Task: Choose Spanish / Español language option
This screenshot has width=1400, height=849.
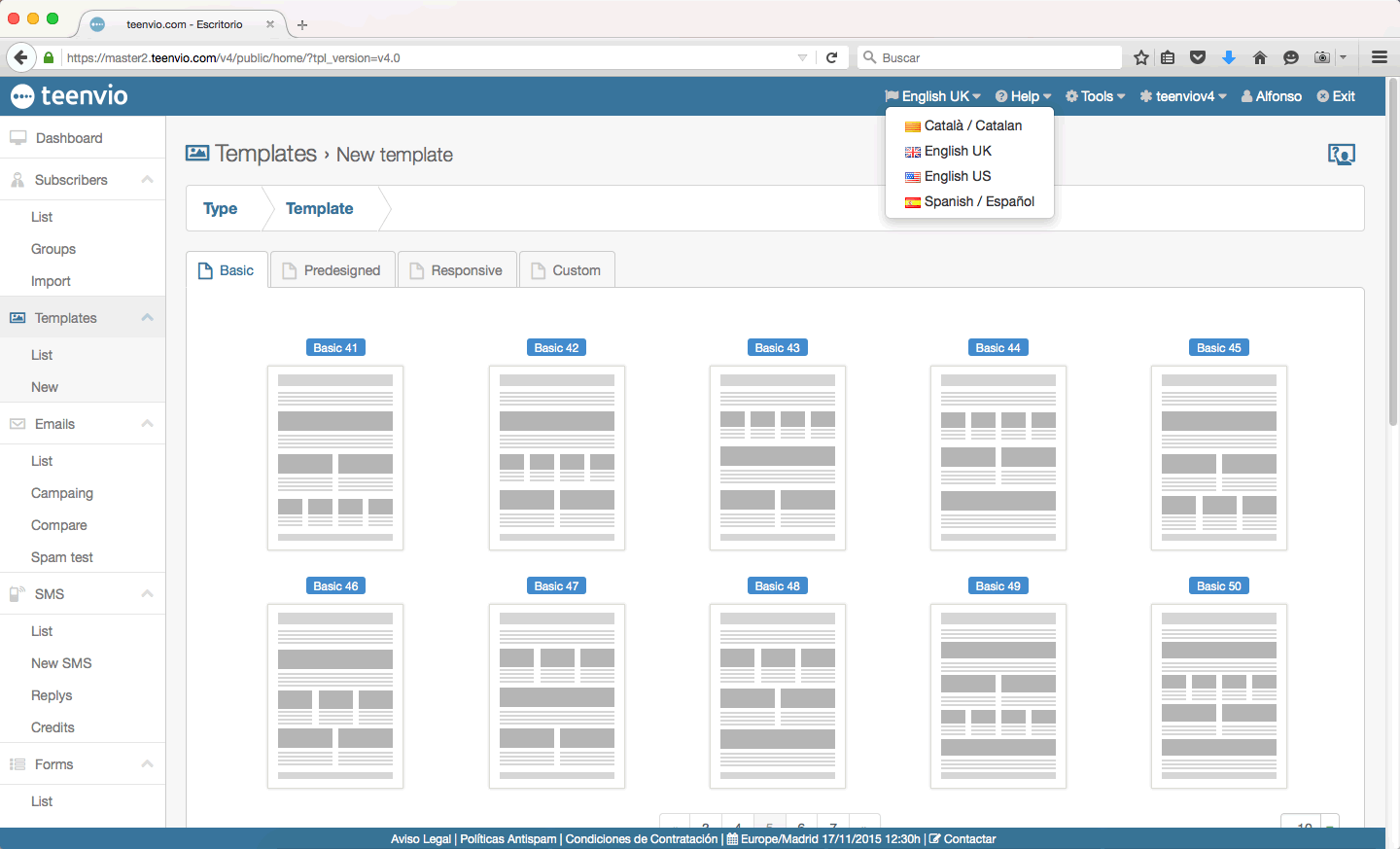Action: tap(978, 201)
